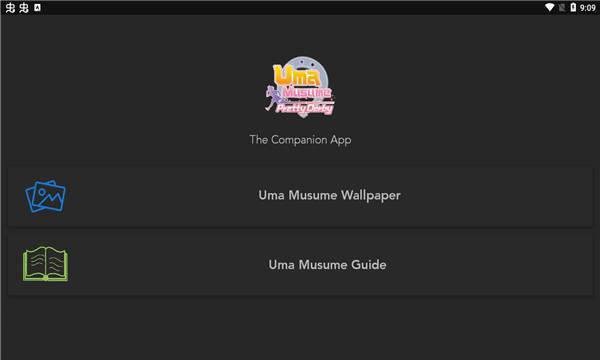Image resolution: width=600 pixels, height=360 pixels.
Task: Click the battery status icon
Action: (x=573, y=7)
